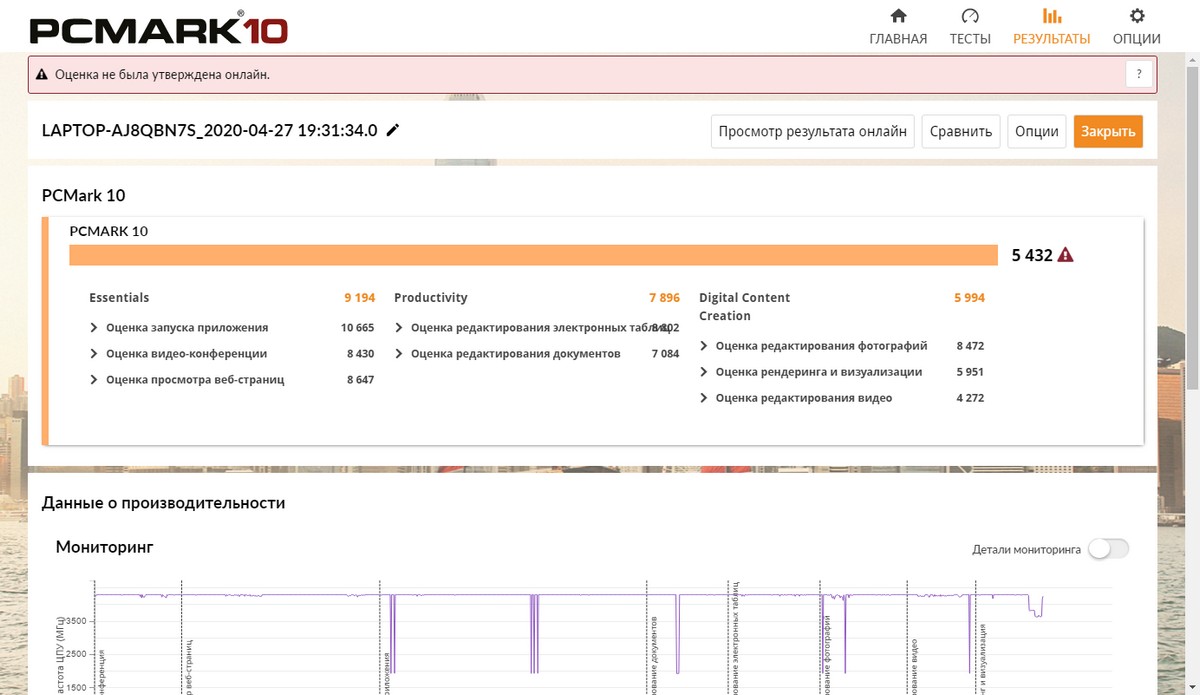Screen dimensions: 1200x695
Task: Click the gauge icon above ТЕСТЫ
Action: click(x=970, y=16)
